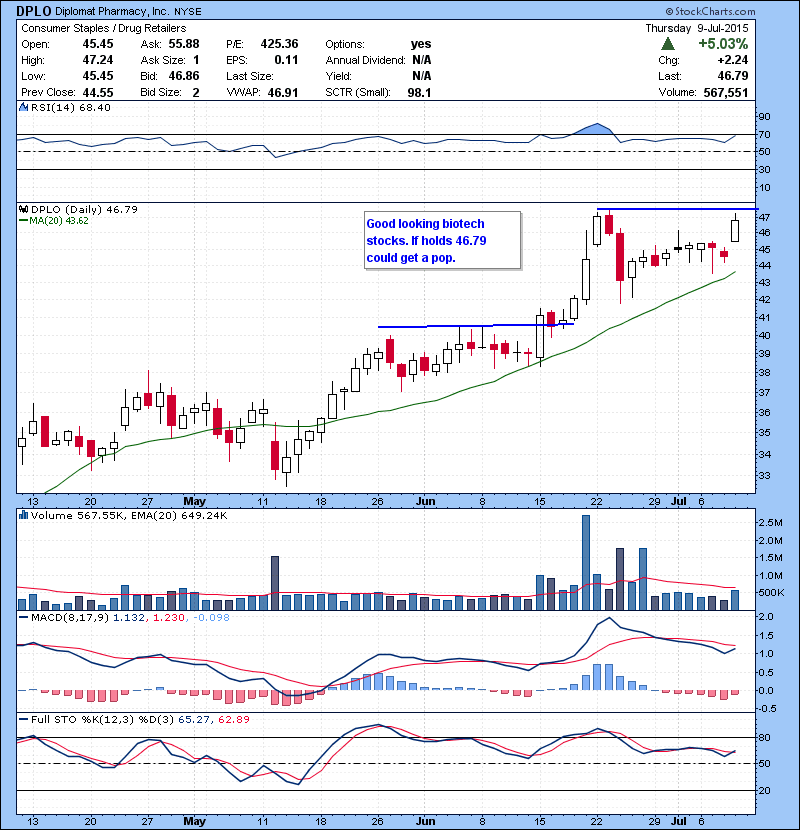Click the Options value 'yes'
This screenshot has width=800, height=830.
[x=421, y=44]
